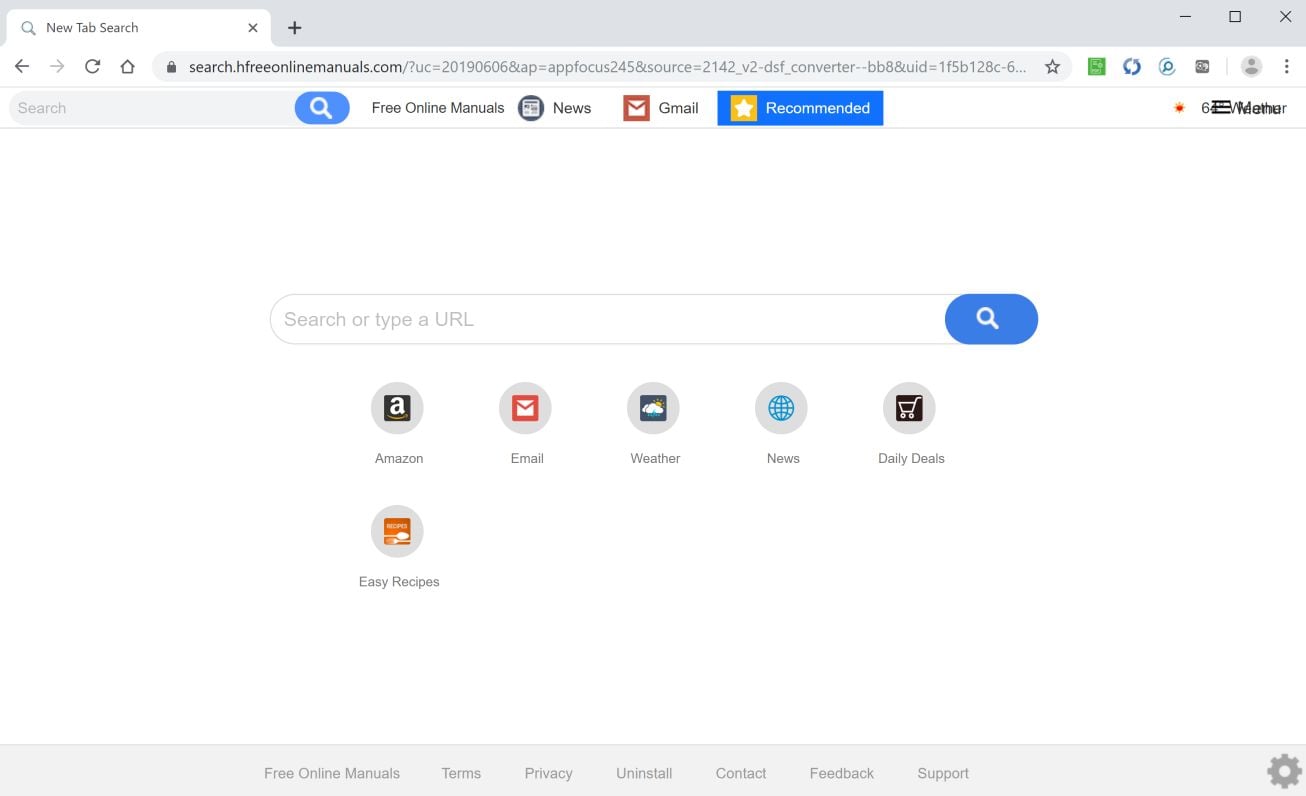Click the Weather label under its icon

(x=655, y=458)
